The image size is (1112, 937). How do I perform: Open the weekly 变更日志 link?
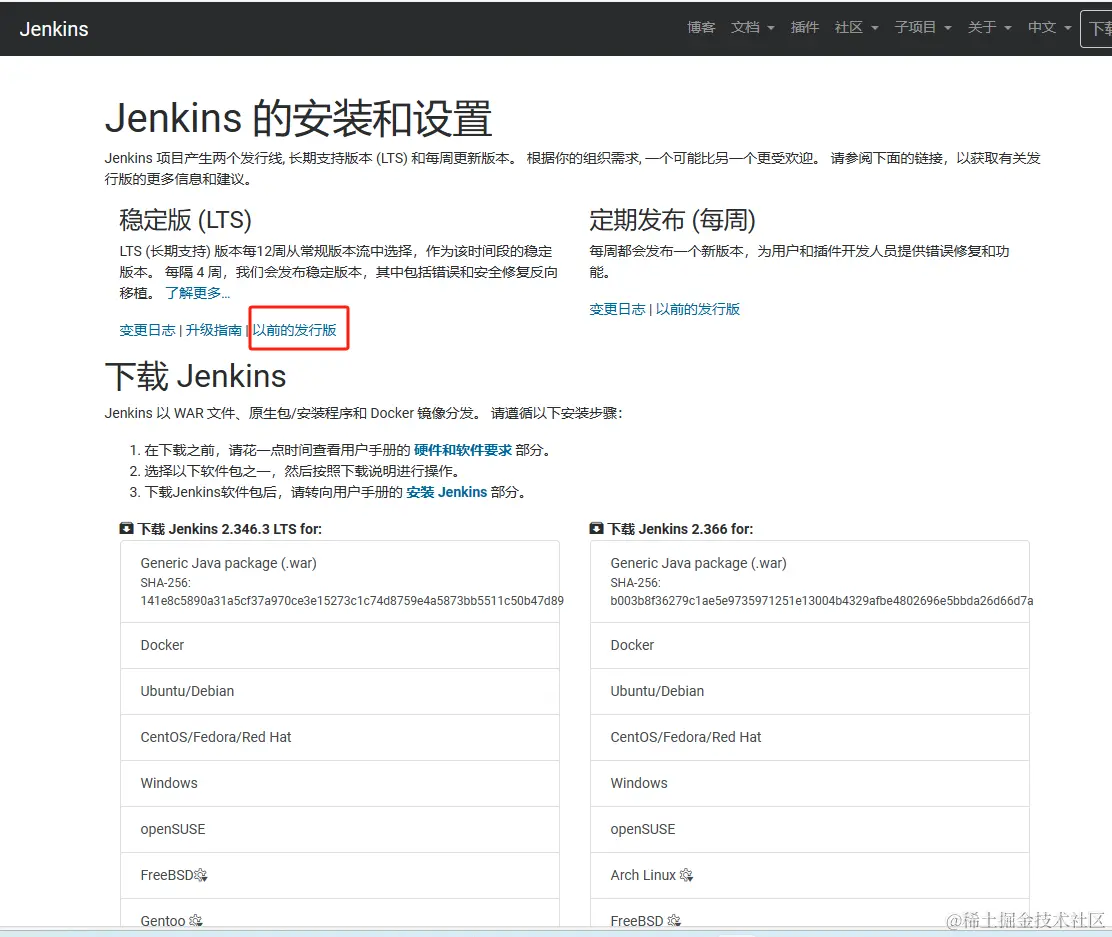[x=617, y=309]
